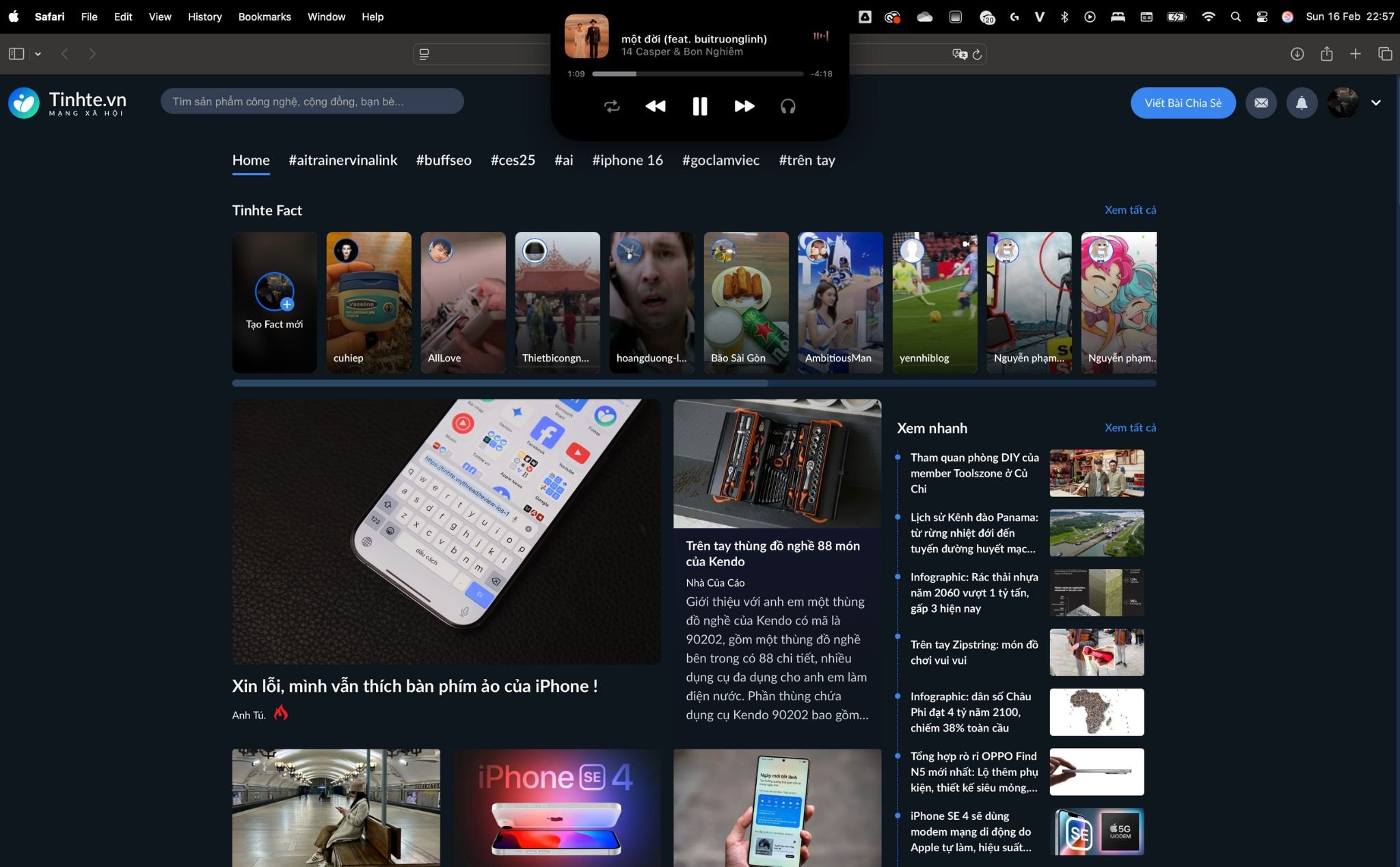Open the Safari Bookmarks menu
Screen dimensions: 1400x867
265,16
